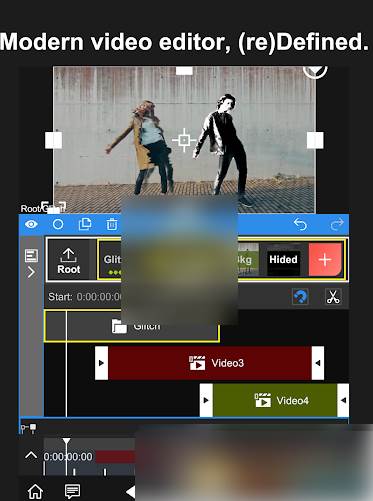The height and width of the screenshot is (501, 373).
Task: Collapse the timeline with the up caret
Action: [31, 455]
